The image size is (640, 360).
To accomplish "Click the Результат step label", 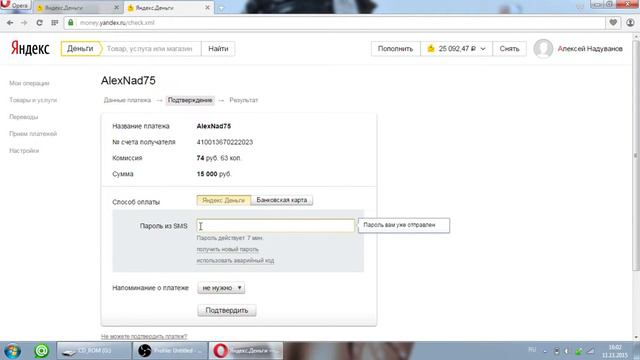I will tap(244, 100).
